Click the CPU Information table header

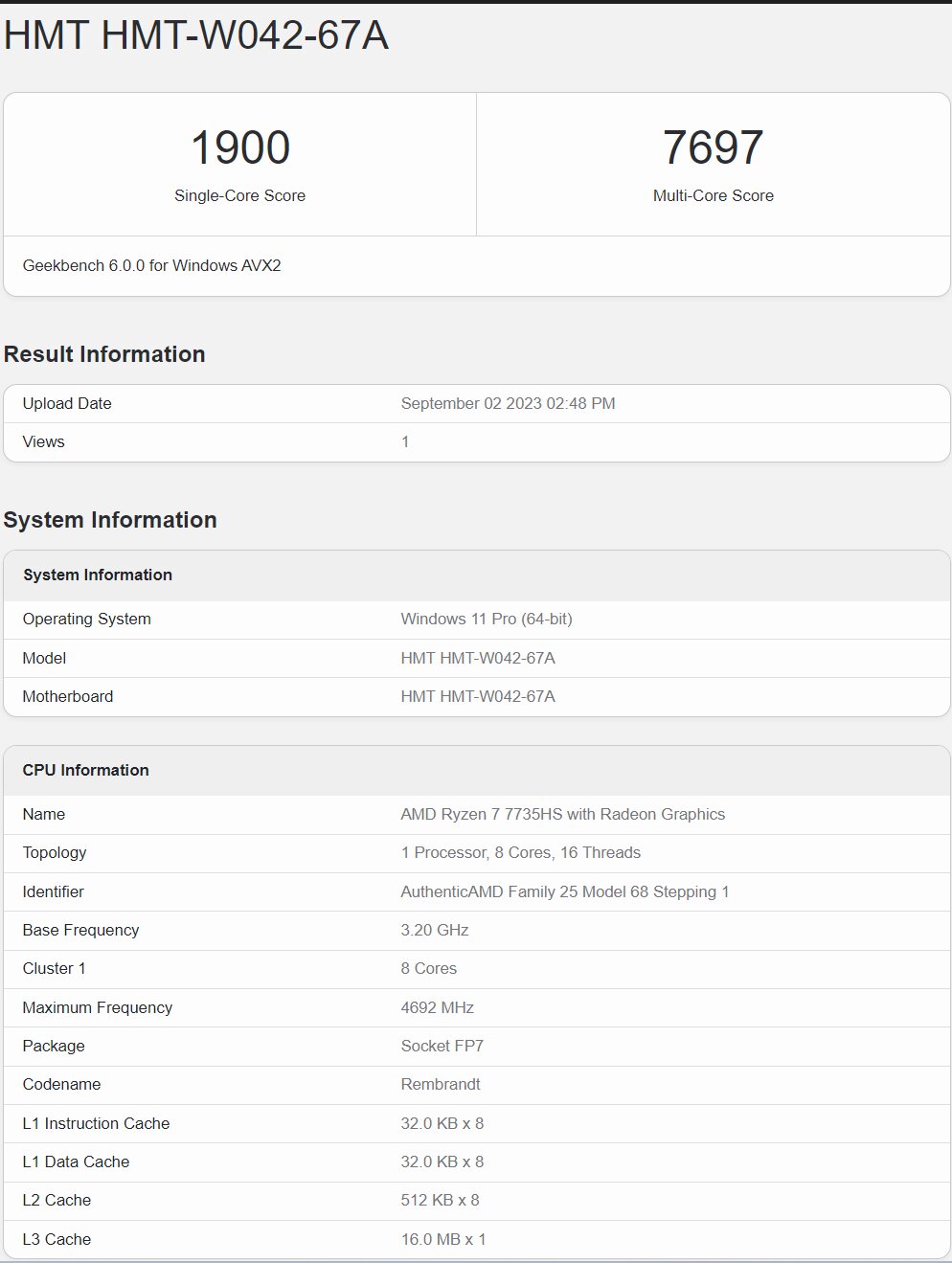tap(86, 770)
